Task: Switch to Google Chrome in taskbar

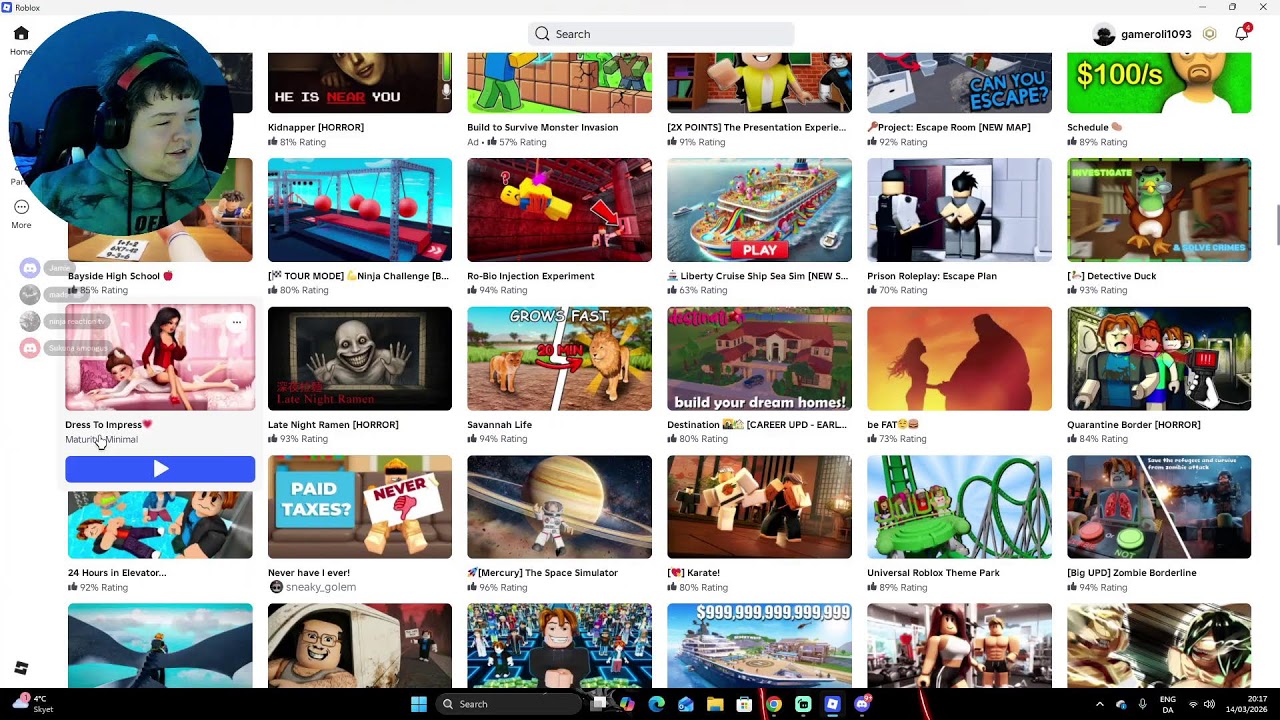Action: [x=774, y=704]
